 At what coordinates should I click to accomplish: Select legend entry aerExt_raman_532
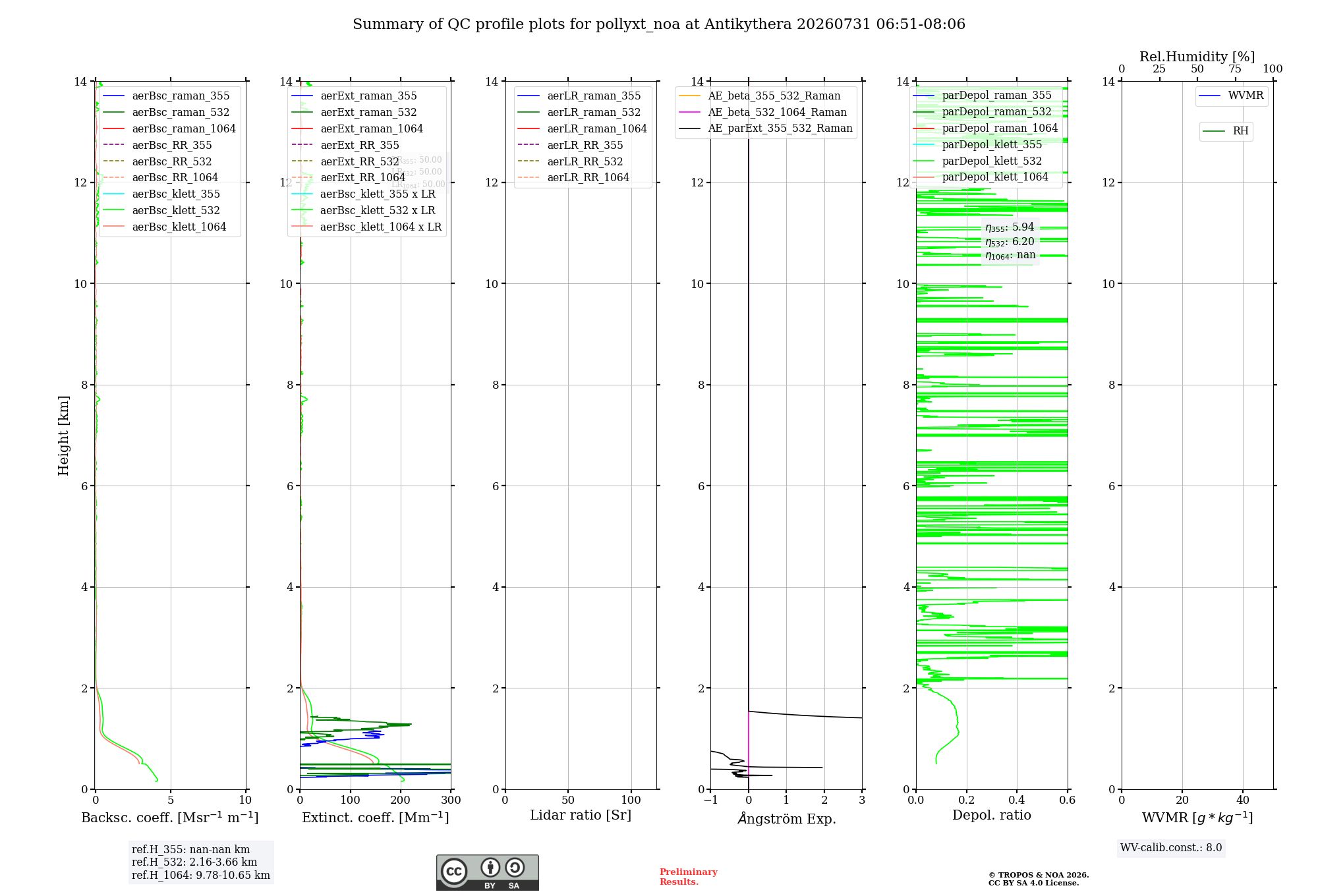point(354,112)
